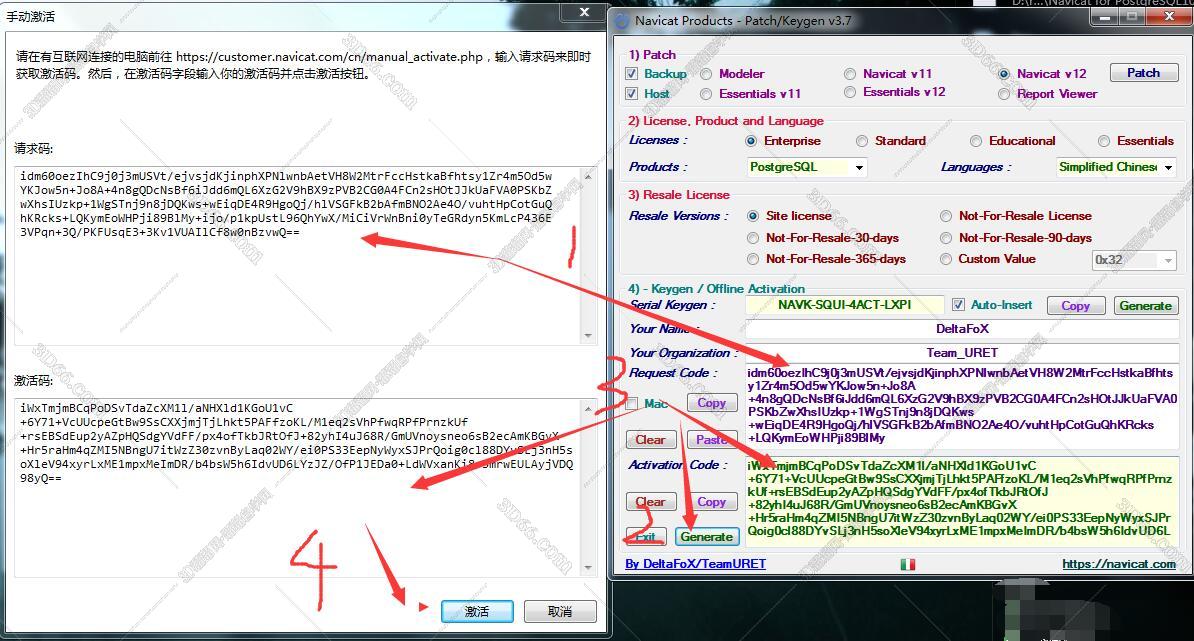Click Copy beside the Request Code box
This screenshot has height=641, width=1194.
[x=711, y=403]
